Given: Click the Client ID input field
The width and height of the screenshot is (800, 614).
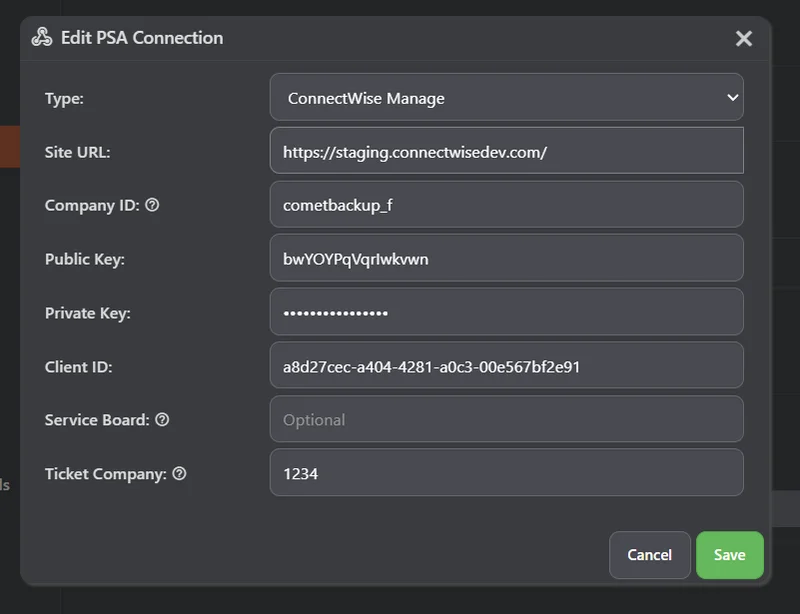Looking at the screenshot, I should click(506, 366).
